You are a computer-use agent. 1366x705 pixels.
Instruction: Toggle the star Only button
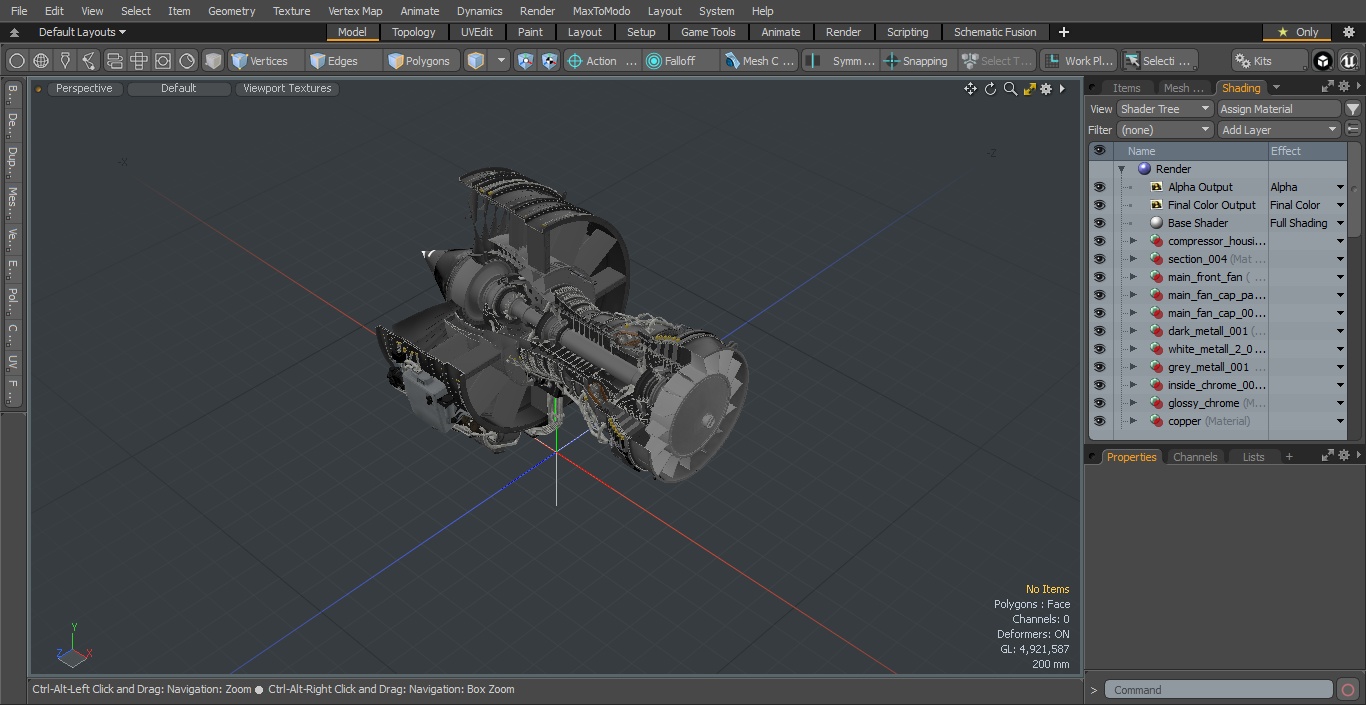tap(1297, 32)
